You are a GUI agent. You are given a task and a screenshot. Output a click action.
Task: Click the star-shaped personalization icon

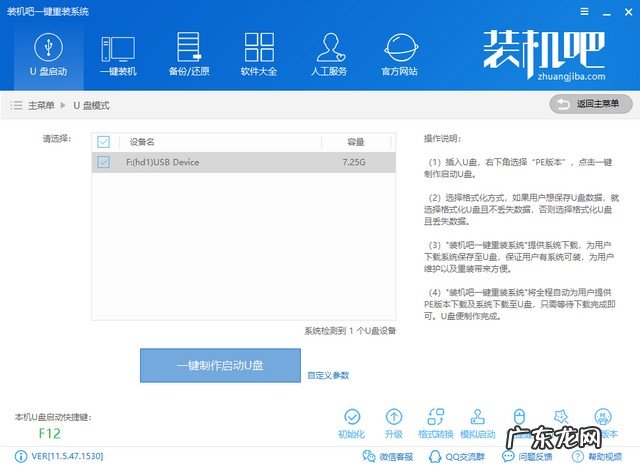561,417
